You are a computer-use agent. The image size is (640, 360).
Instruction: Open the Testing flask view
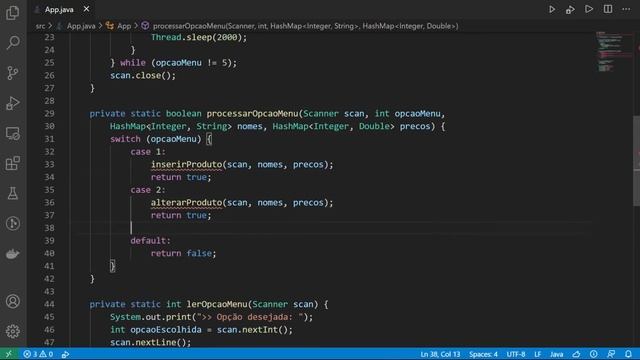13,193
